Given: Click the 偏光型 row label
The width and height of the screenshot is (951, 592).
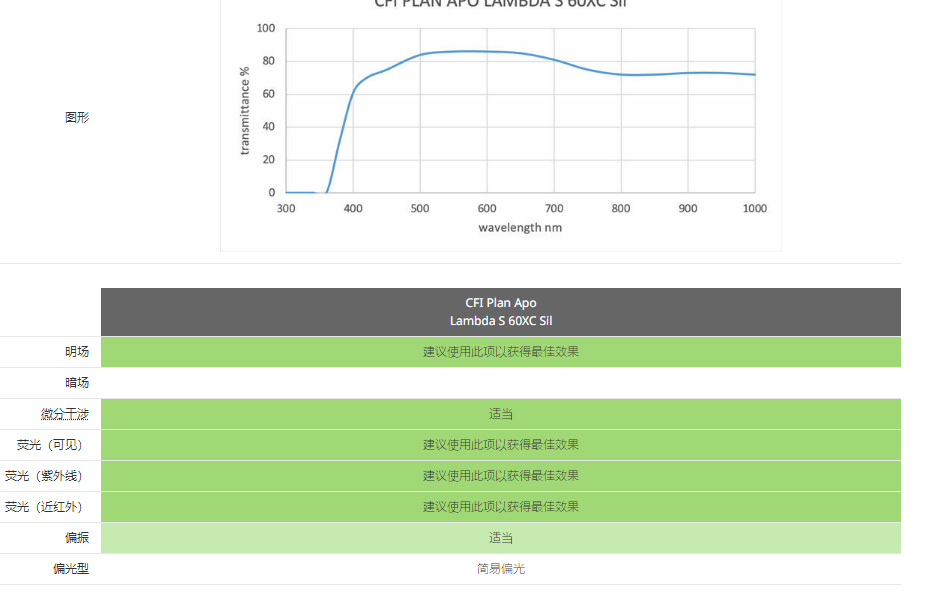Looking at the screenshot, I should [71, 569].
